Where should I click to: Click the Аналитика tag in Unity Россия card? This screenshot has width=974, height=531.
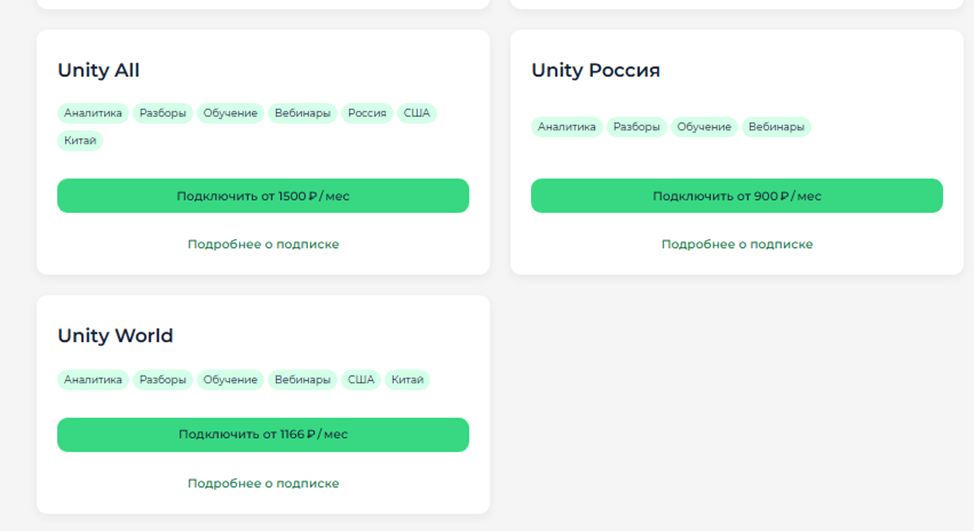[567, 127]
